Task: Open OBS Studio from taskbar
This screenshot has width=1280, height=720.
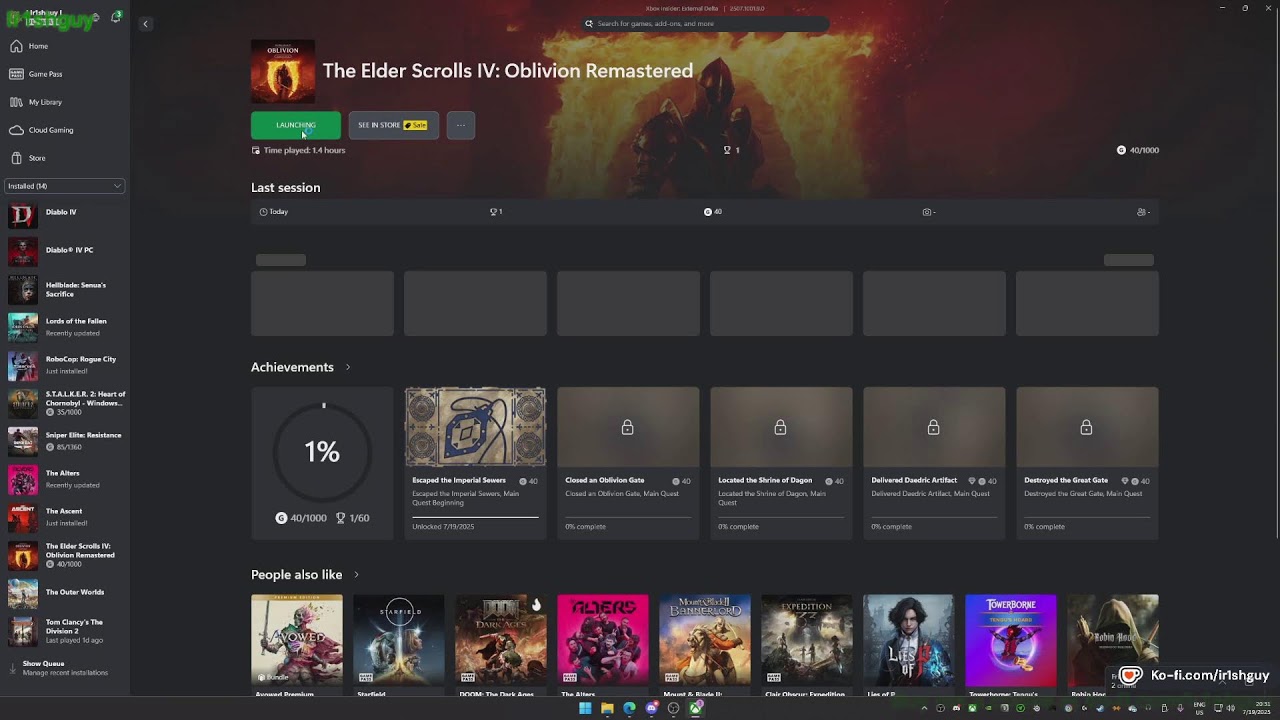Action: [673, 708]
